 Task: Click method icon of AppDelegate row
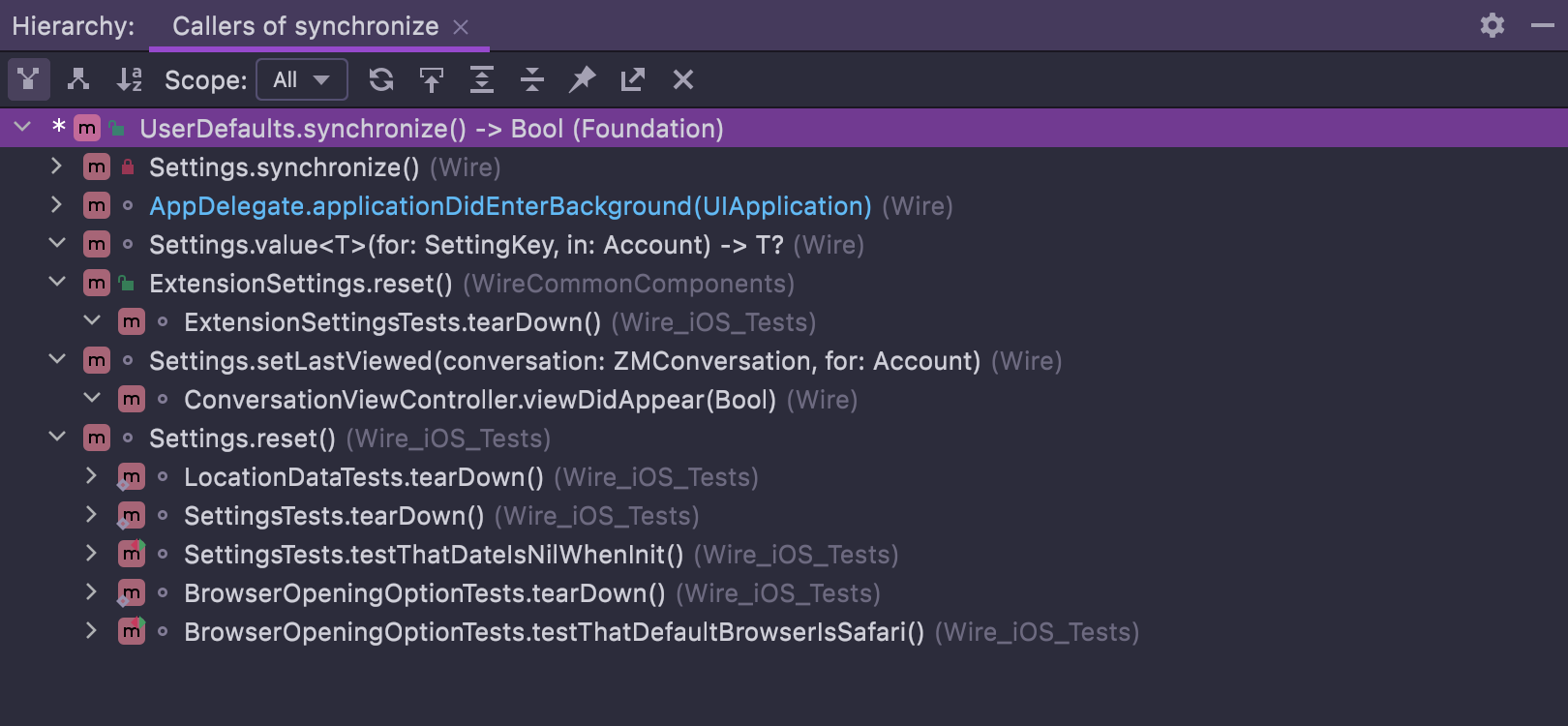click(x=97, y=205)
